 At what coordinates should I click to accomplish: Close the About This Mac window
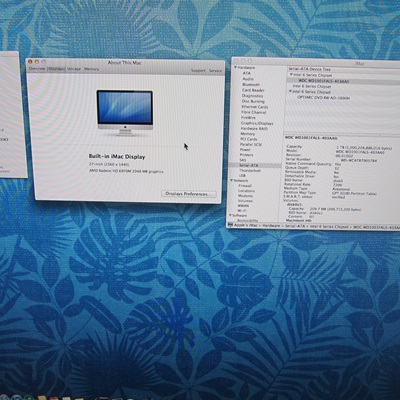[30, 62]
